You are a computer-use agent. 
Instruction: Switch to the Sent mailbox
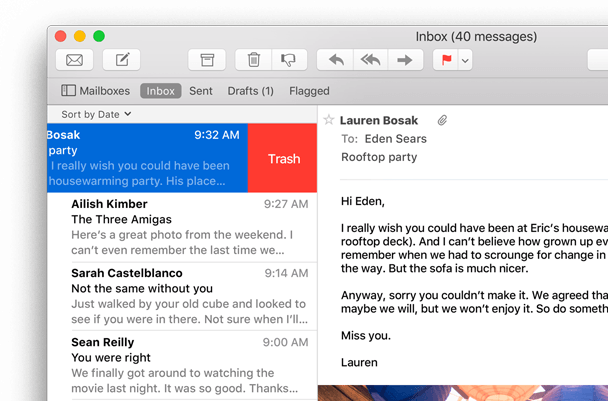click(x=201, y=91)
